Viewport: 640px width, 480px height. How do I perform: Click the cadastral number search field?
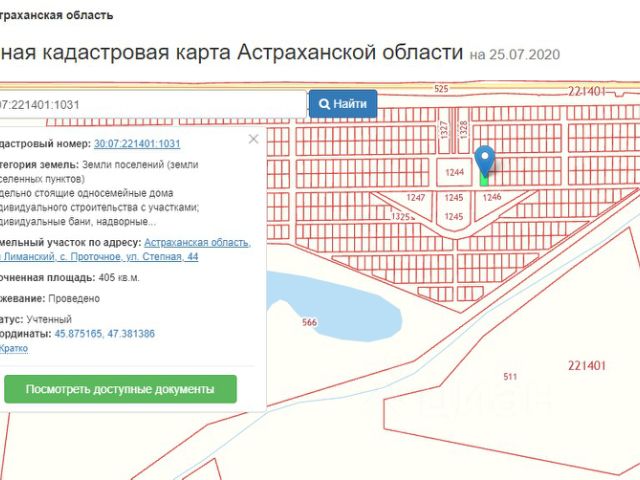click(x=150, y=104)
